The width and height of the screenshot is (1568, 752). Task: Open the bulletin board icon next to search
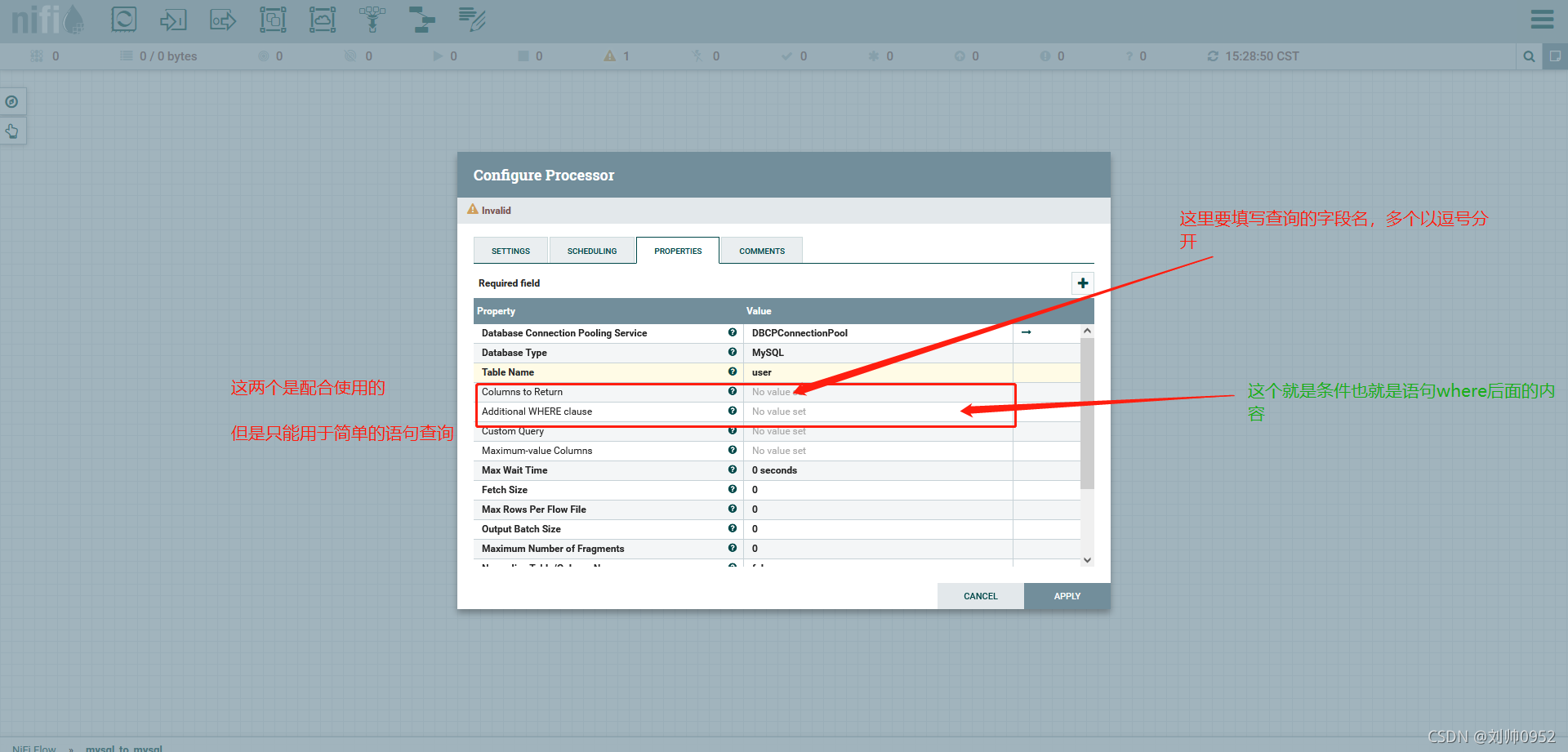pyautogui.click(x=1555, y=56)
